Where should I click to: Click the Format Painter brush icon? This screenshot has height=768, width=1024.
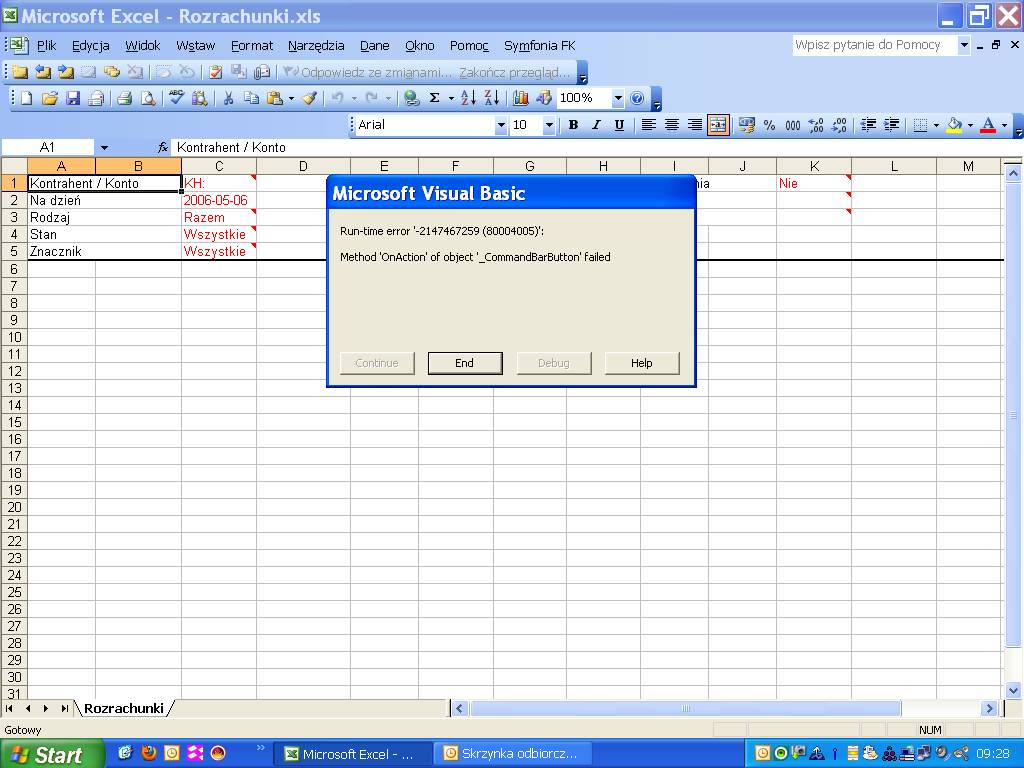pos(310,99)
